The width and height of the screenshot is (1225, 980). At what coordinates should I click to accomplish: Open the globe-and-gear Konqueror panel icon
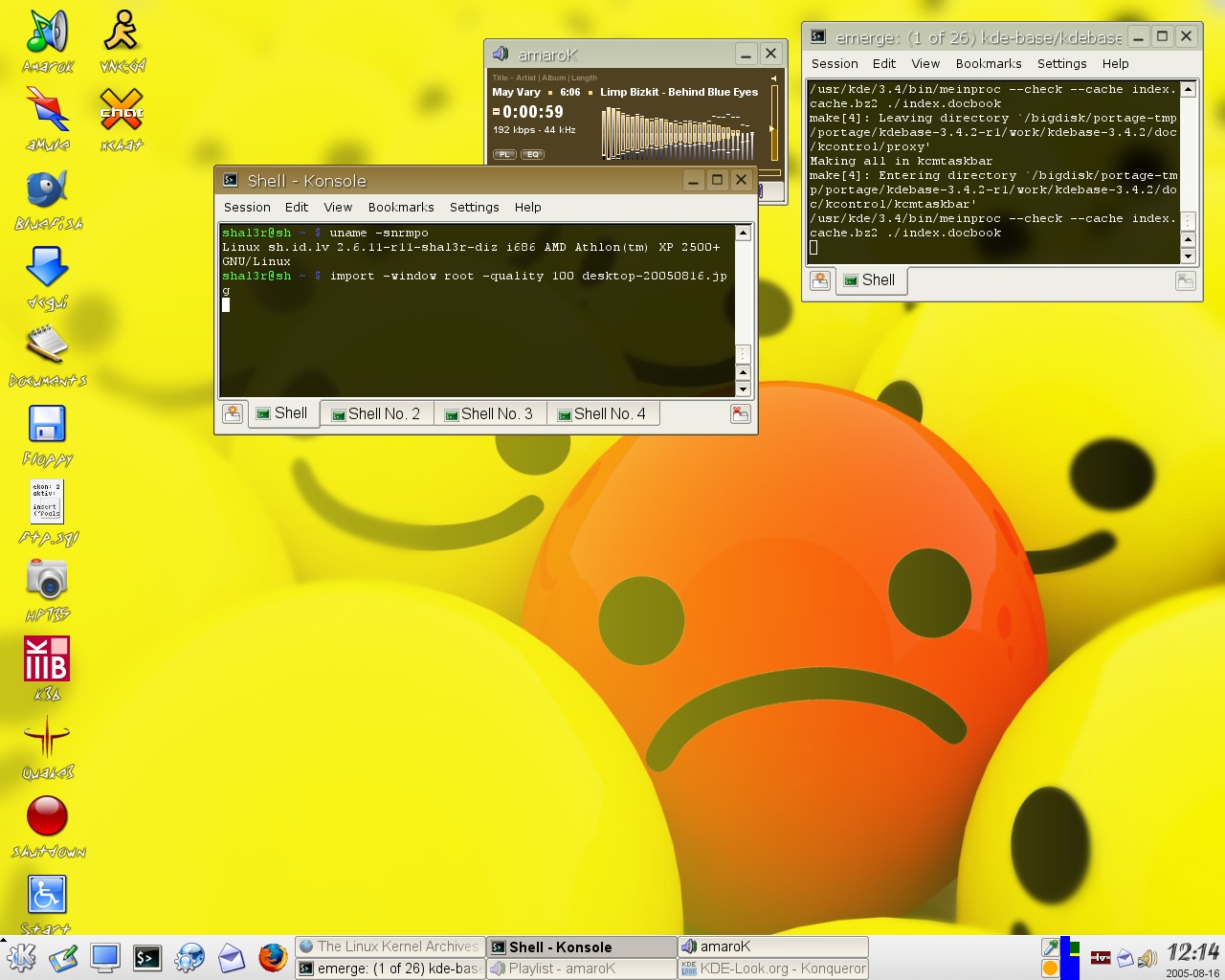[x=189, y=957]
